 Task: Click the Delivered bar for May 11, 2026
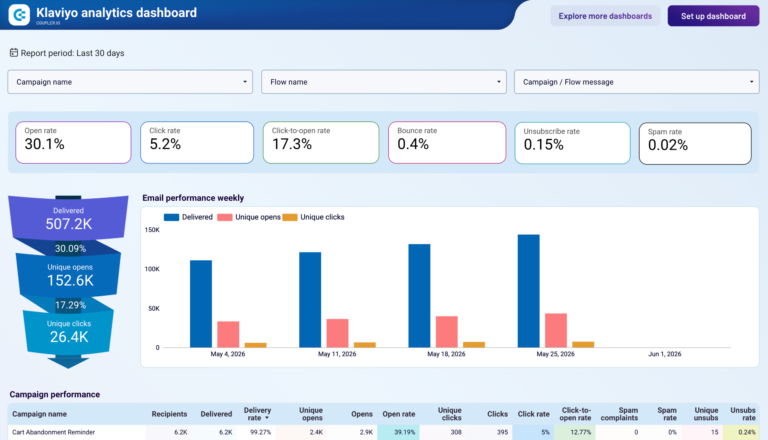310,300
